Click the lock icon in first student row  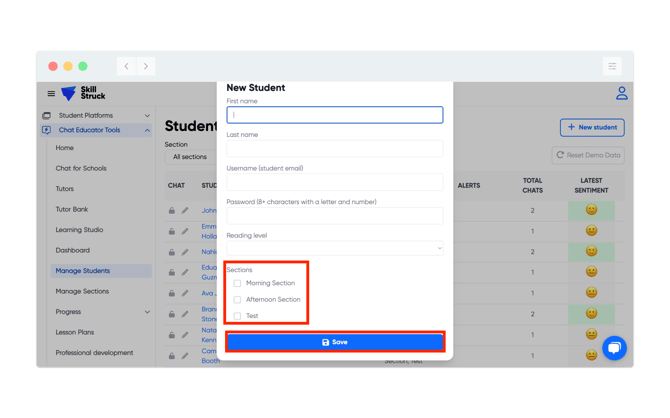tap(172, 211)
